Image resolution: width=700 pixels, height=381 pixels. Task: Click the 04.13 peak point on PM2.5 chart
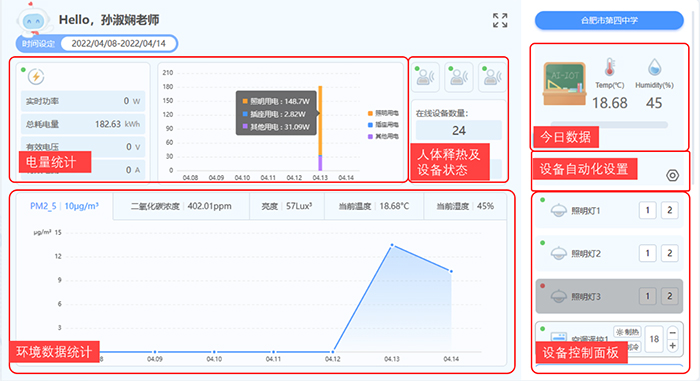392,245
